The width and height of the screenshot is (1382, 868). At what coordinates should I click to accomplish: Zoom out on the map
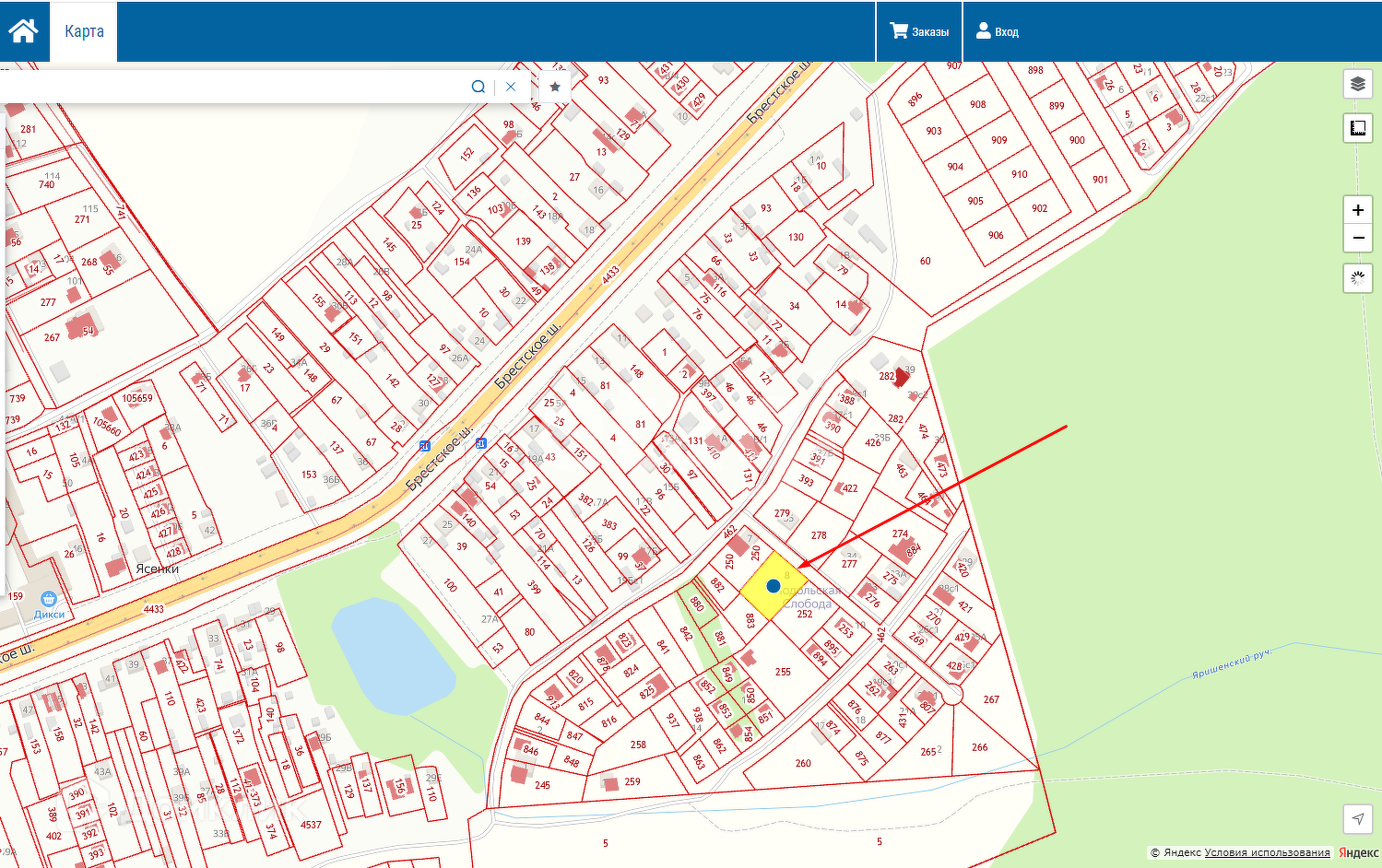click(1358, 239)
